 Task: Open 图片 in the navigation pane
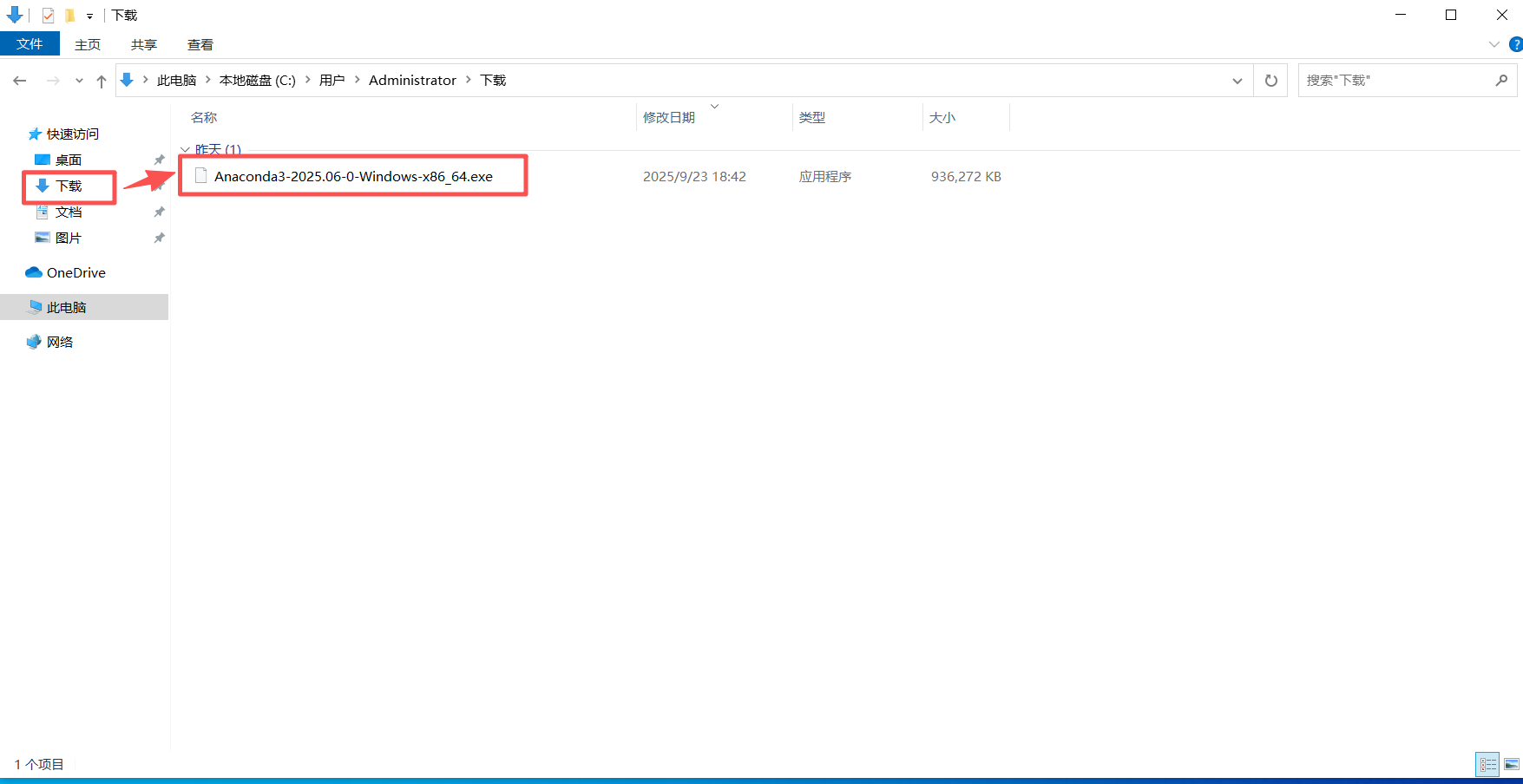tap(69, 238)
